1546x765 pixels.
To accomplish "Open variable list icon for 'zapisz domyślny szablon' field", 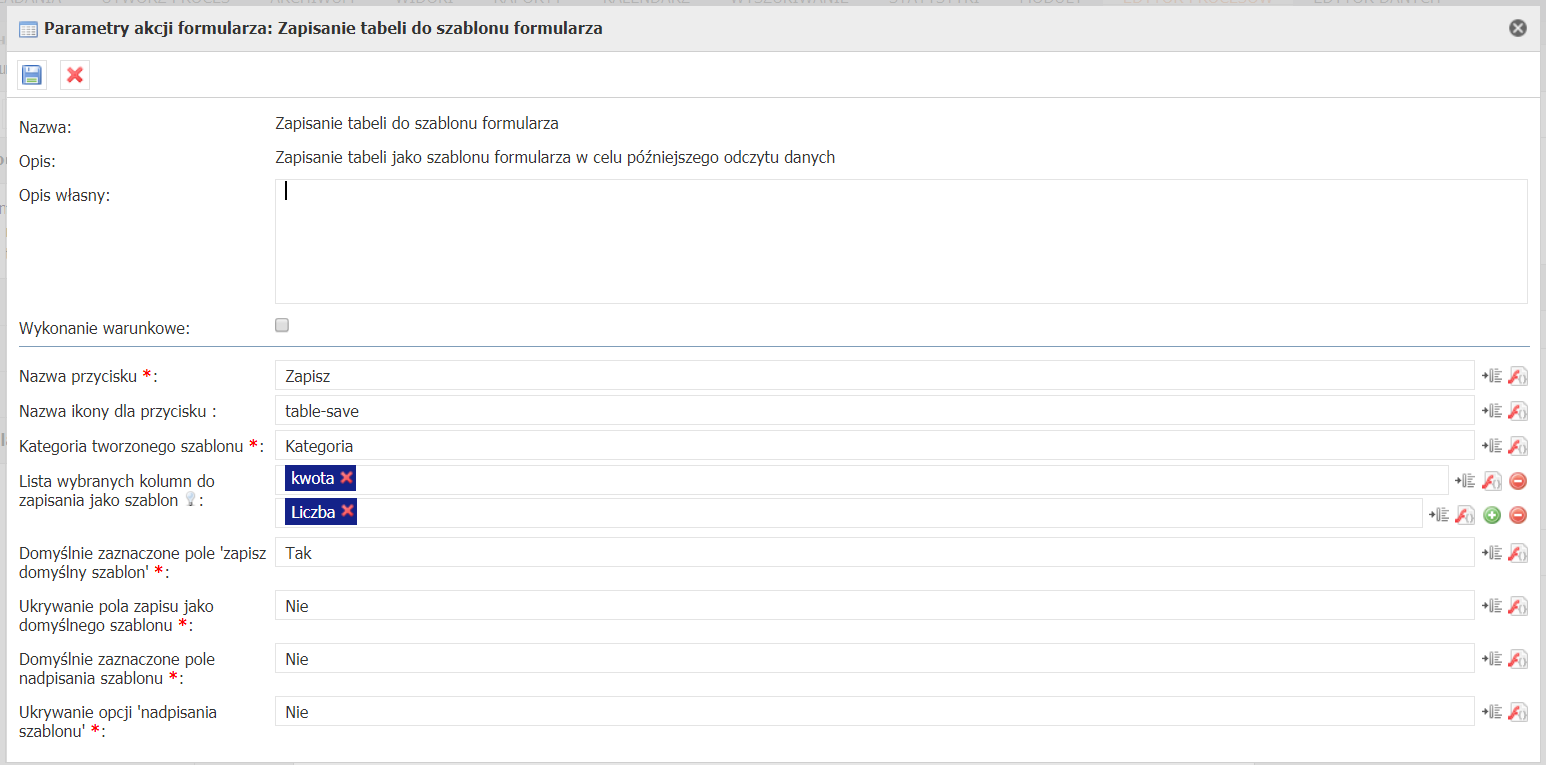I will pyautogui.click(x=1493, y=552).
